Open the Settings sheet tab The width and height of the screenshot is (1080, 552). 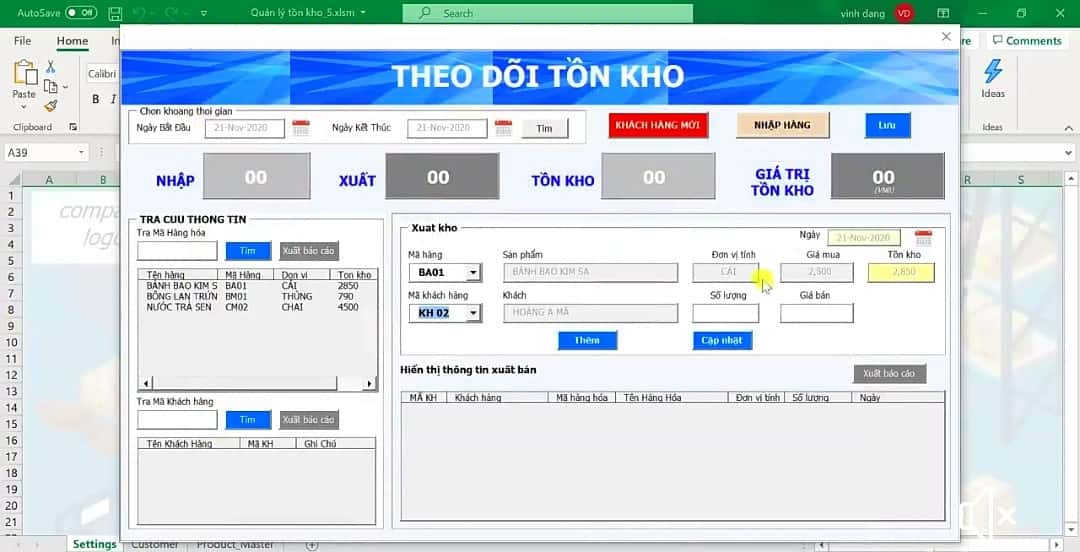coord(94,544)
